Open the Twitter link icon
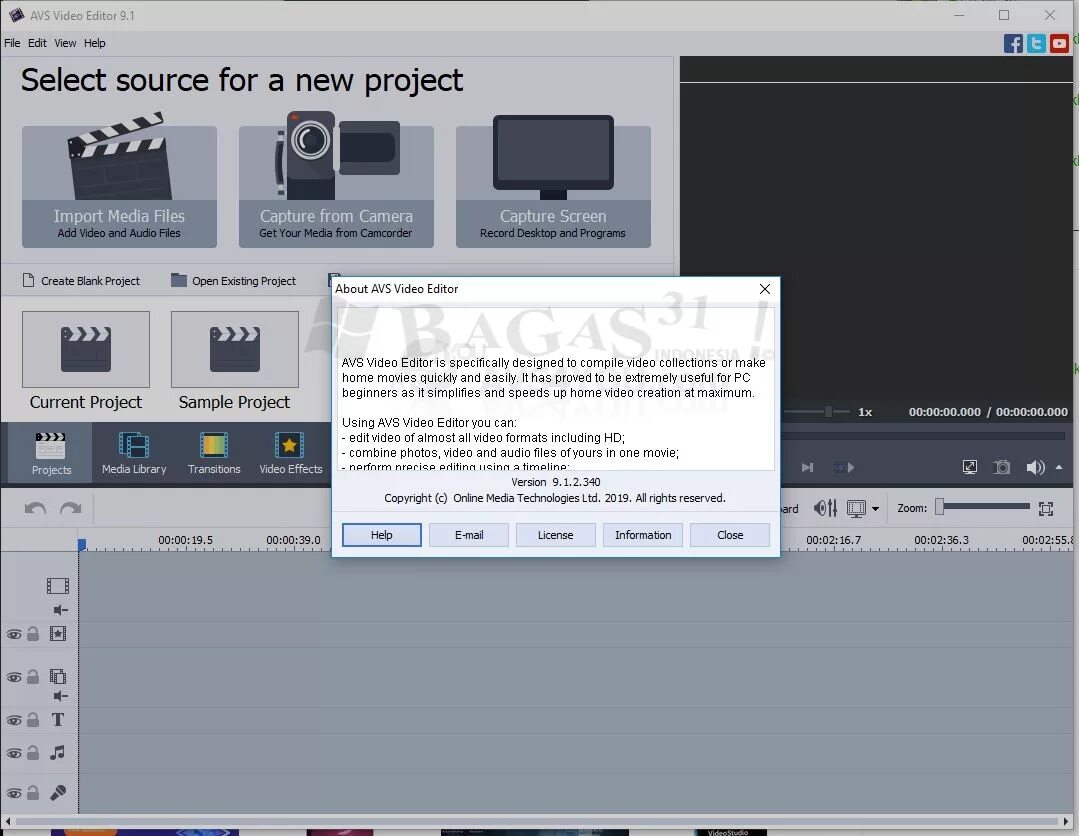This screenshot has width=1079, height=836. pyautogui.click(x=1036, y=43)
